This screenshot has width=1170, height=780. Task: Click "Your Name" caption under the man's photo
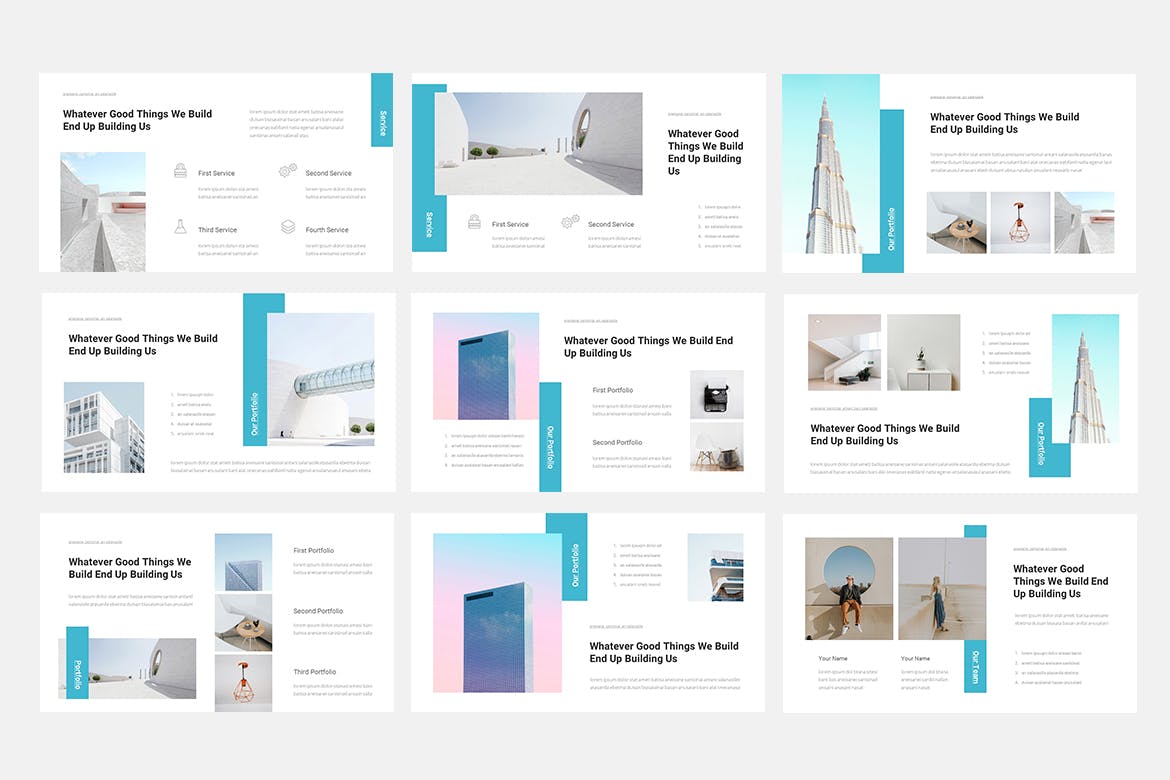pyautogui.click(x=832, y=658)
